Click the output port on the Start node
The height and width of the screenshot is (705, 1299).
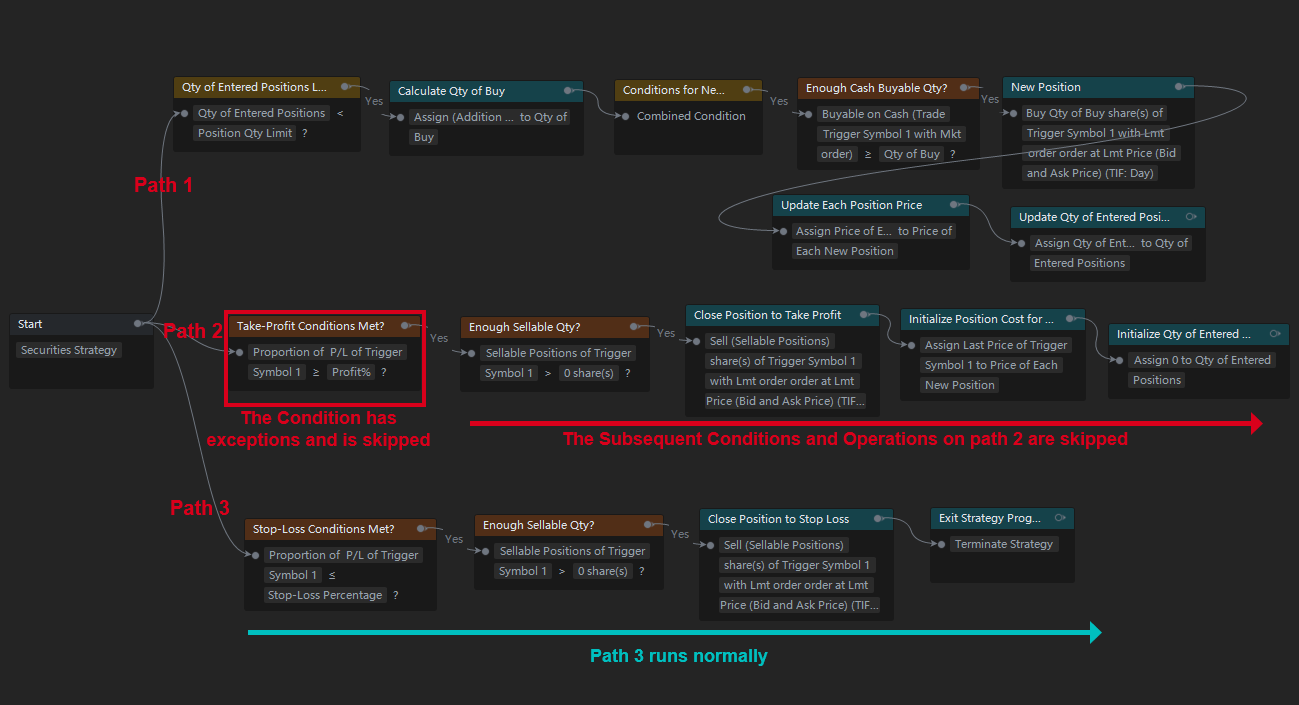[x=138, y=323]
